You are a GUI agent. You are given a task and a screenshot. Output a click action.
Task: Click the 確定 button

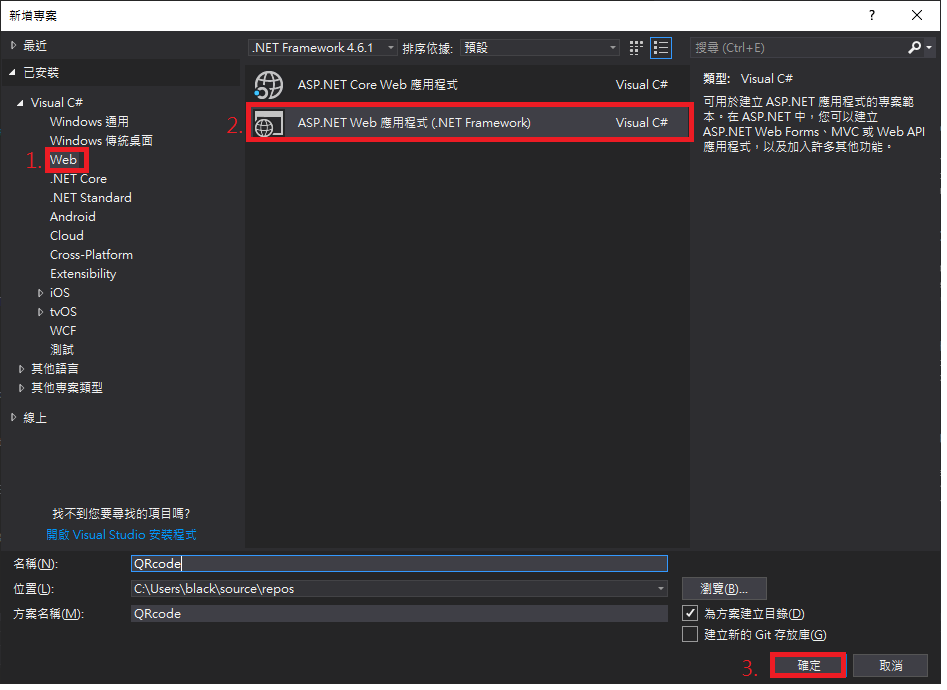[x=808, y=666]
